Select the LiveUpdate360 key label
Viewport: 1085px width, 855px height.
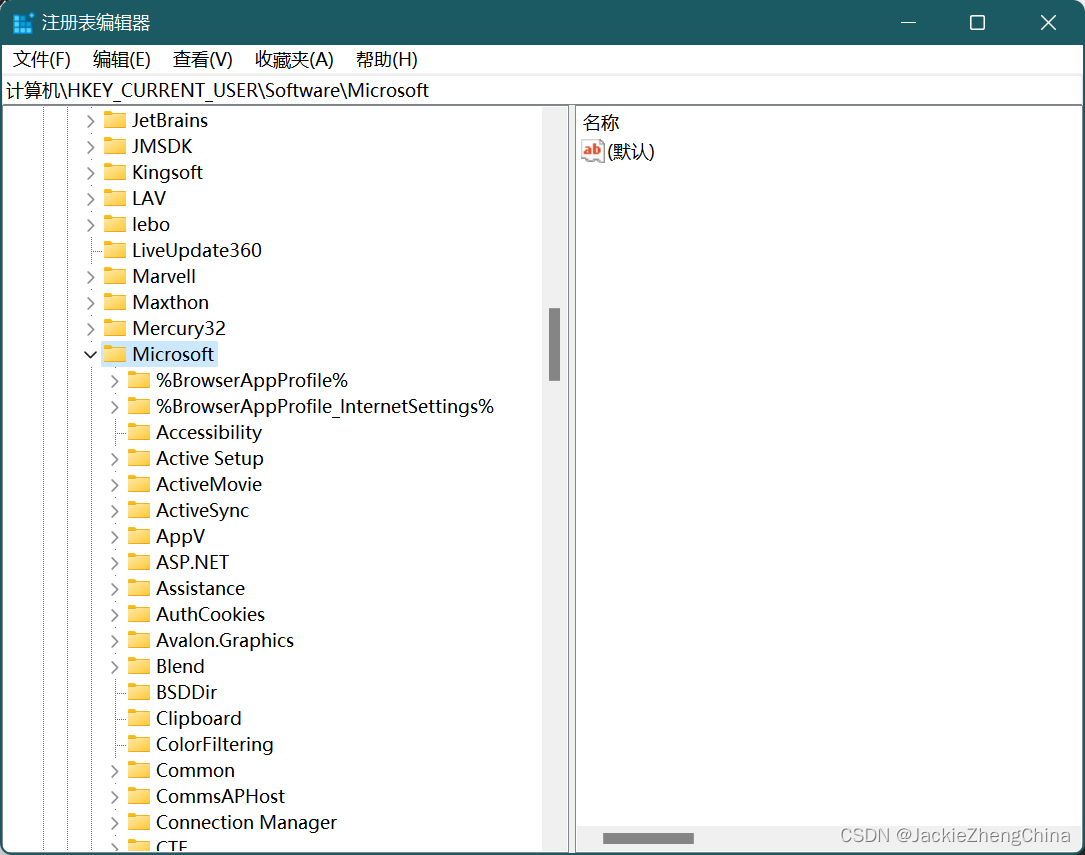(197, 251)
